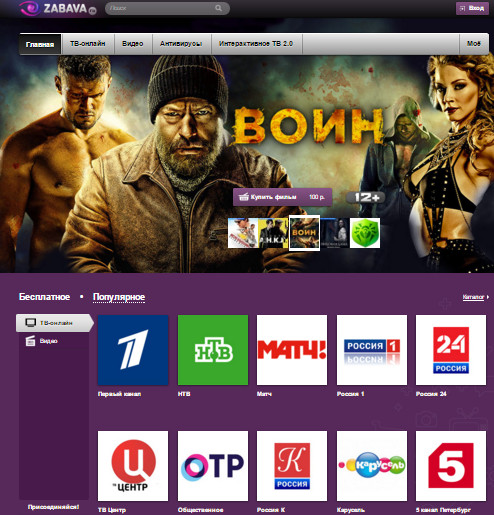The width and height of the screenshot is (494, 515).
Task: Click the Первый канал text label
Action: click(x=119, y=394)
